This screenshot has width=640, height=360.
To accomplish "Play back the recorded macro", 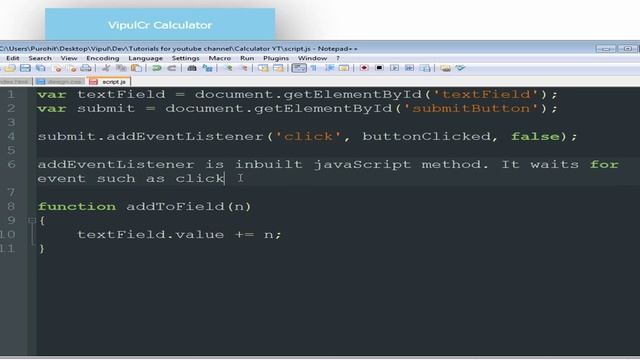I will pyautogui.click(x=394, y=68).
